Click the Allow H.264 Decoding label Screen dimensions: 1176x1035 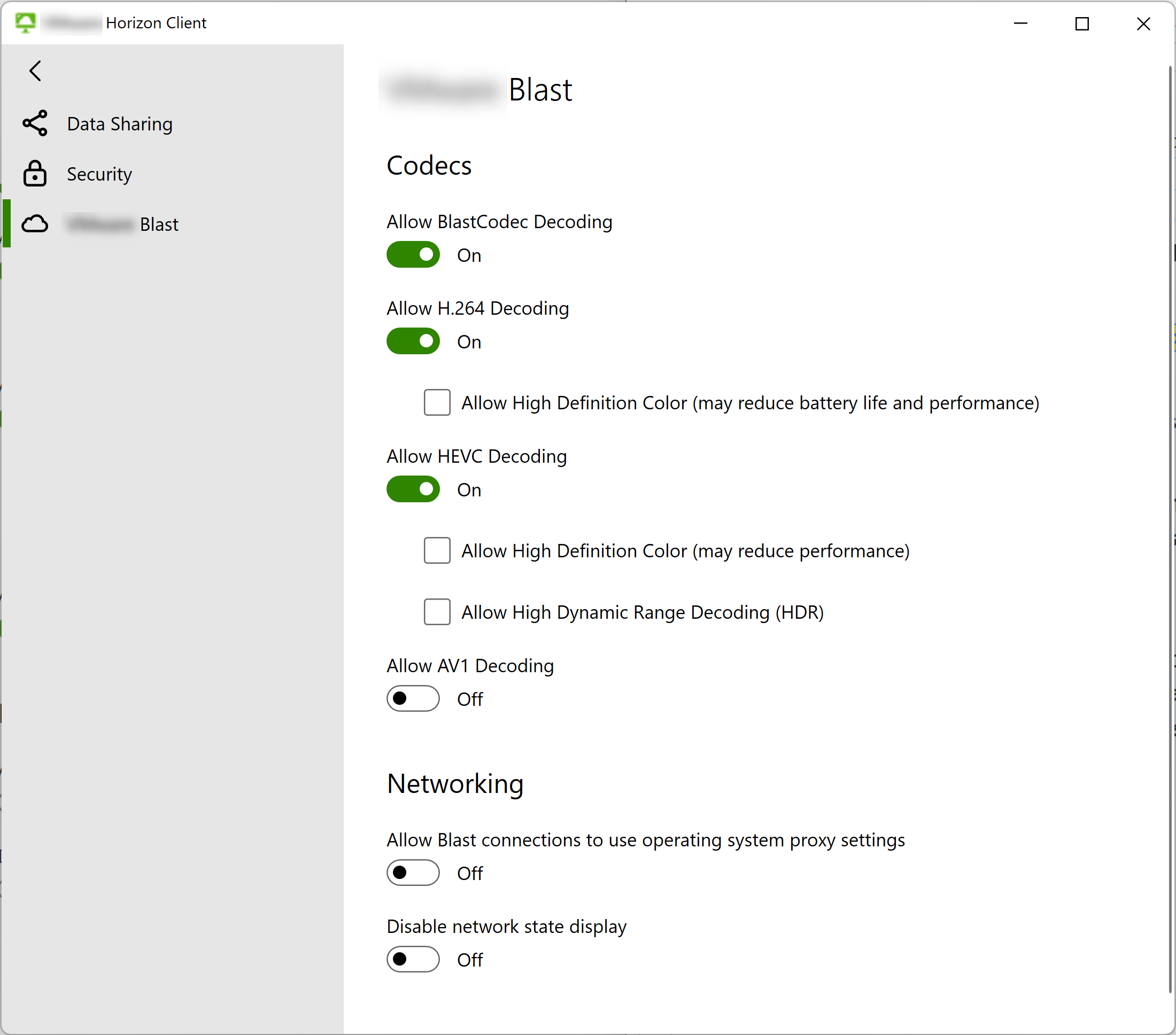click(x=477, y=308)
